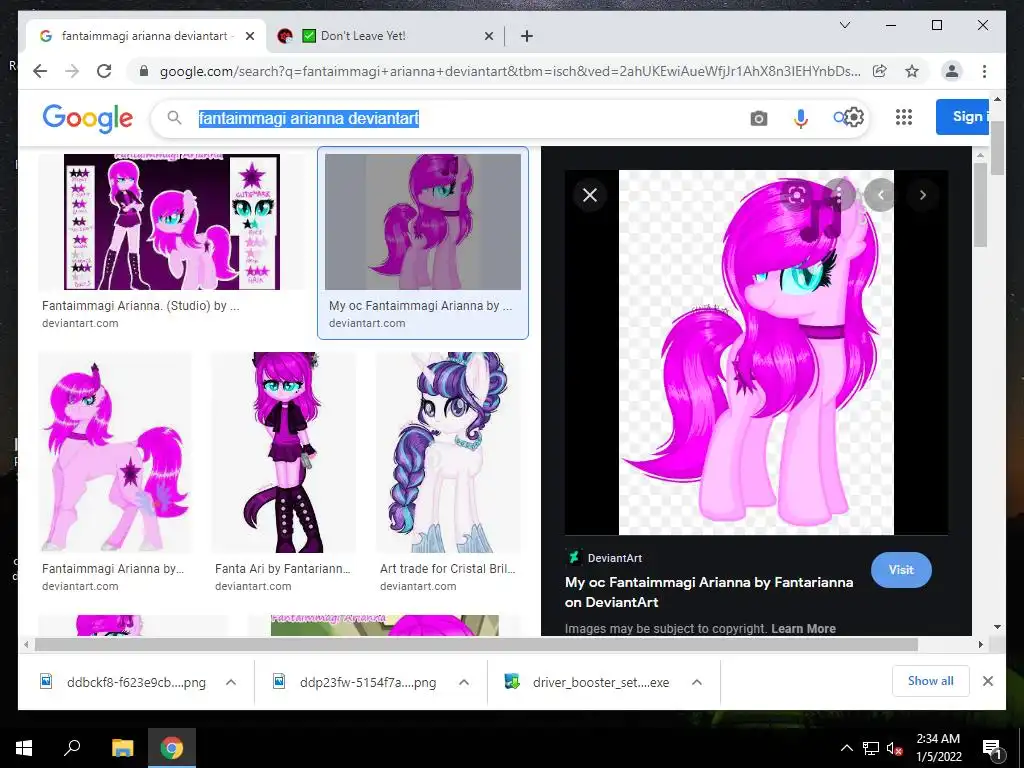Click the page vertical scrollbar thumb

[997, 148]
